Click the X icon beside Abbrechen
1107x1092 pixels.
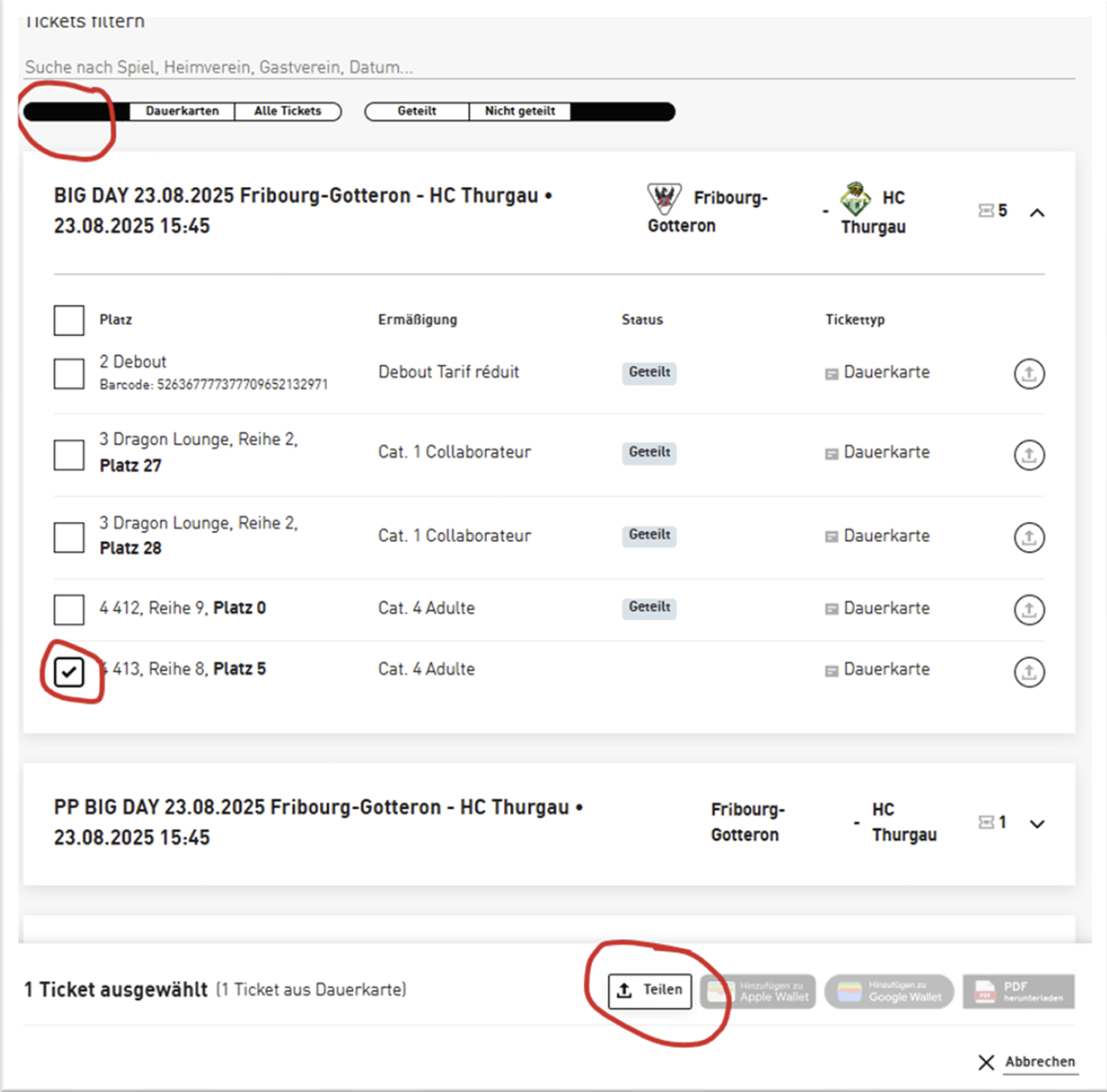[986, 1062]
